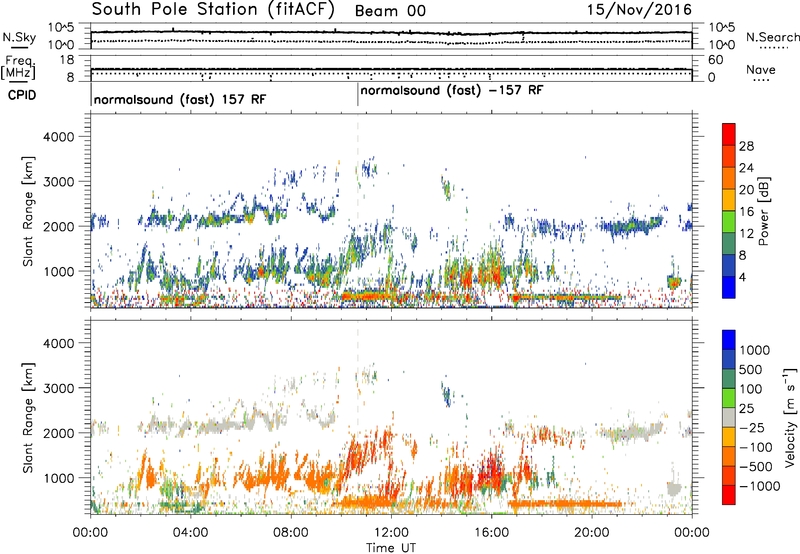Click the 'South Pole Station (fitACF)' title
The width and height of the screenshot is (800, 554).
coord(213,9)
